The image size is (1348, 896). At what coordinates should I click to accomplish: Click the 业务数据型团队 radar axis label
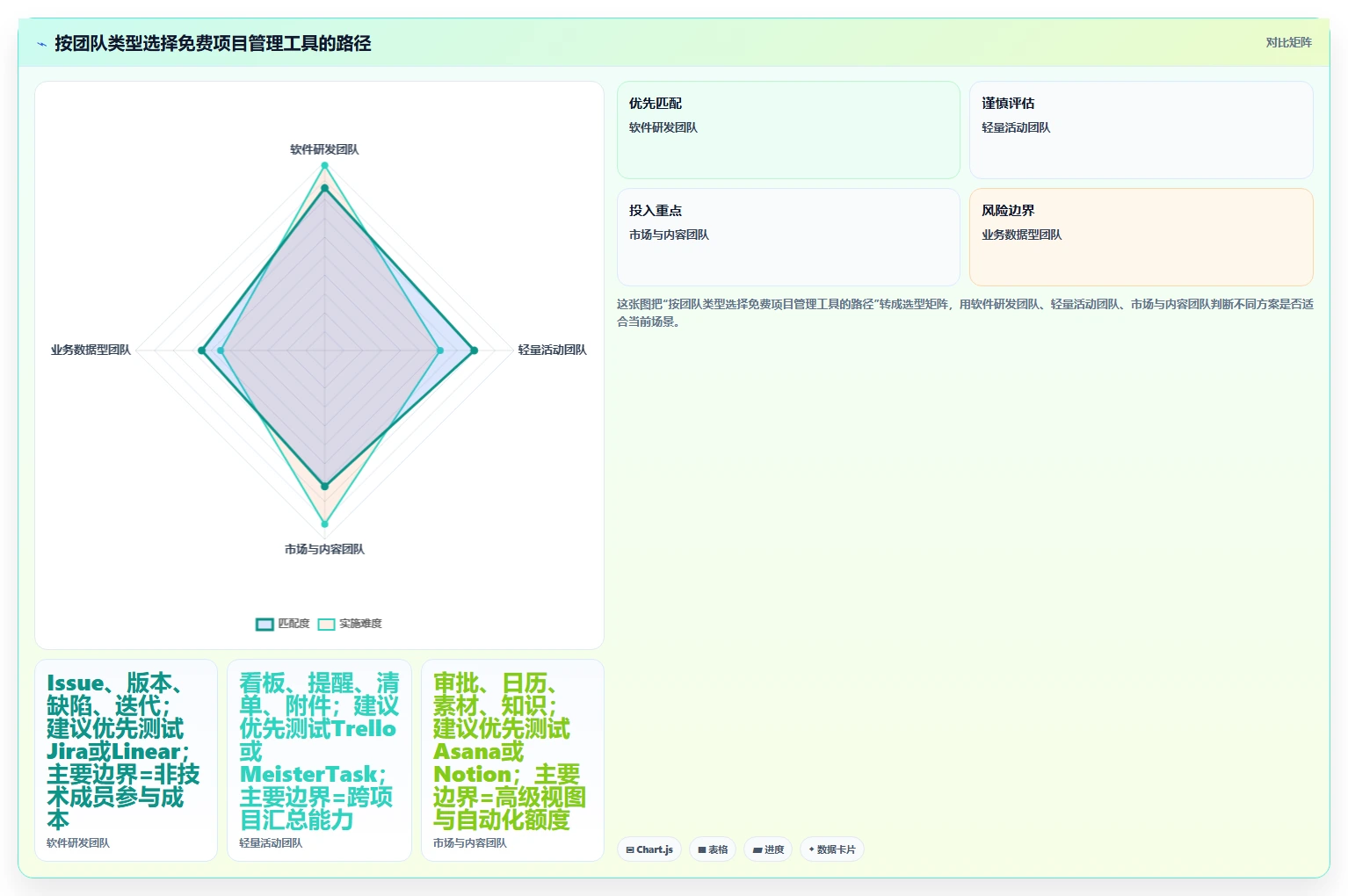(91, 350)
